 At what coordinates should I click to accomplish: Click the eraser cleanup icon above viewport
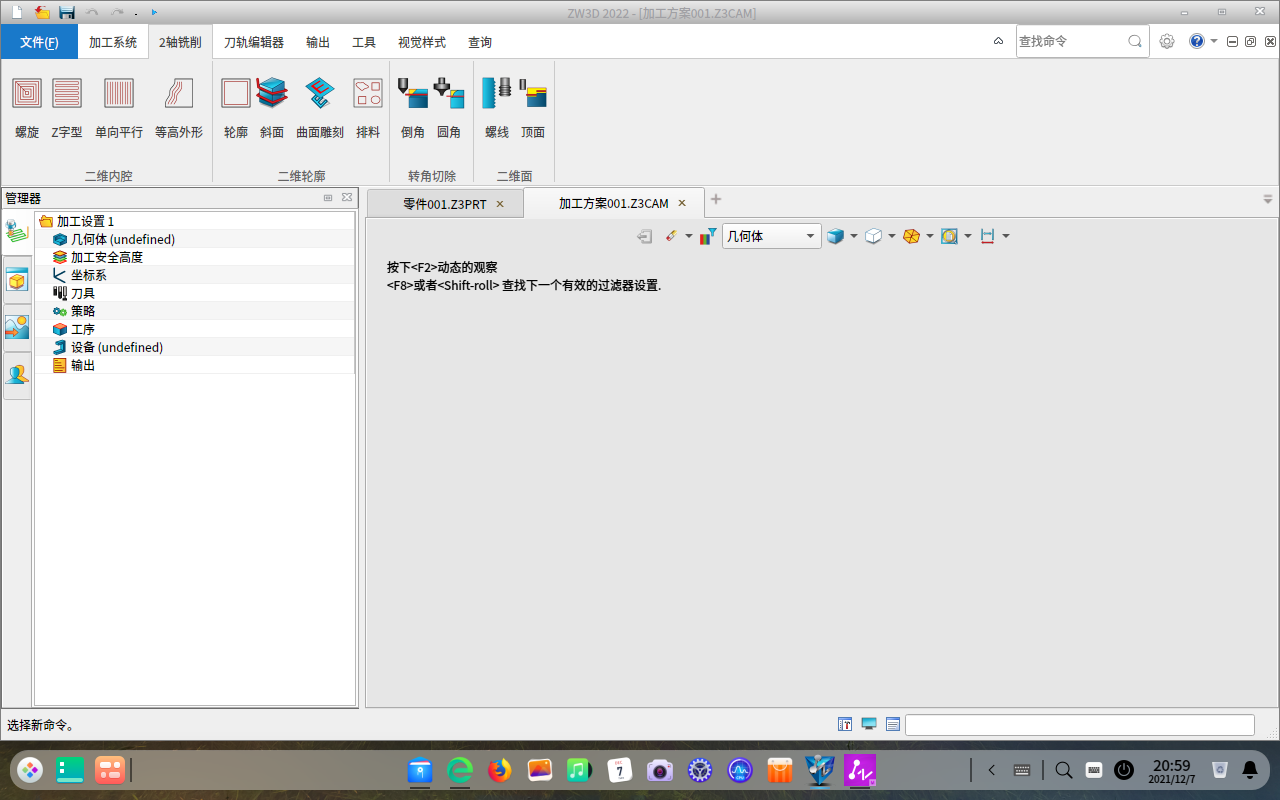coord(670,236)
